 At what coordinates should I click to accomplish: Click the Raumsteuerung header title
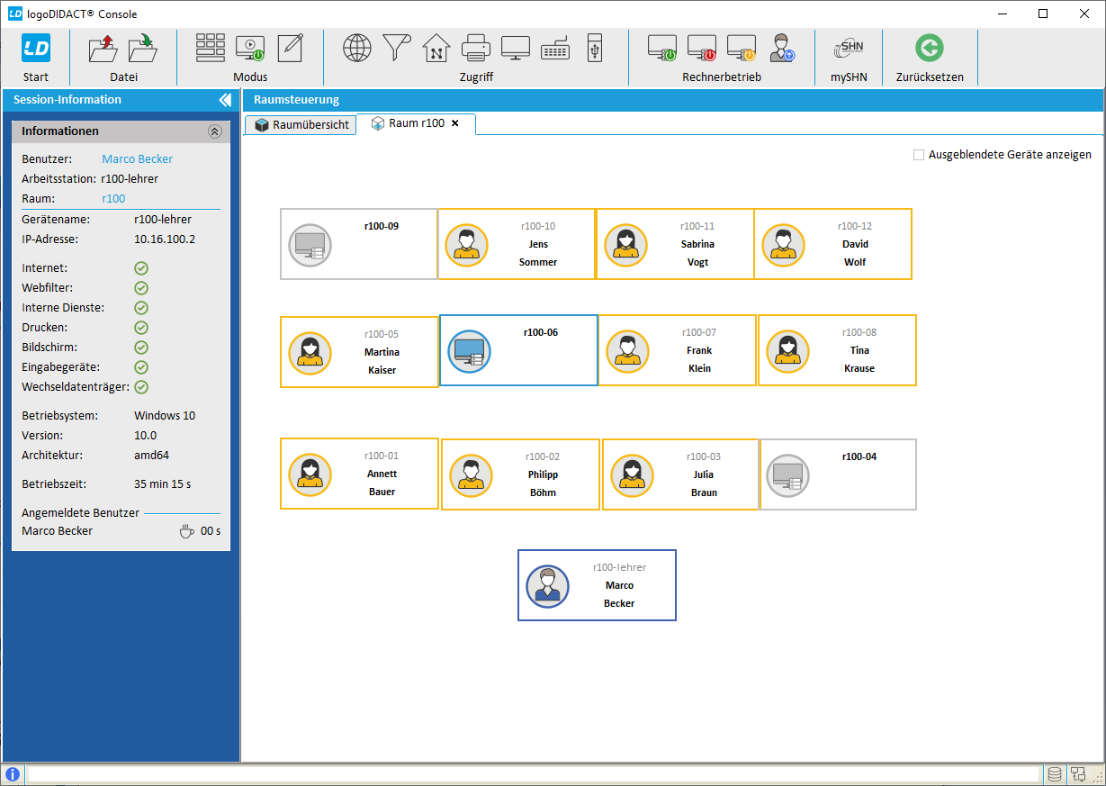[x=296, y=99]
